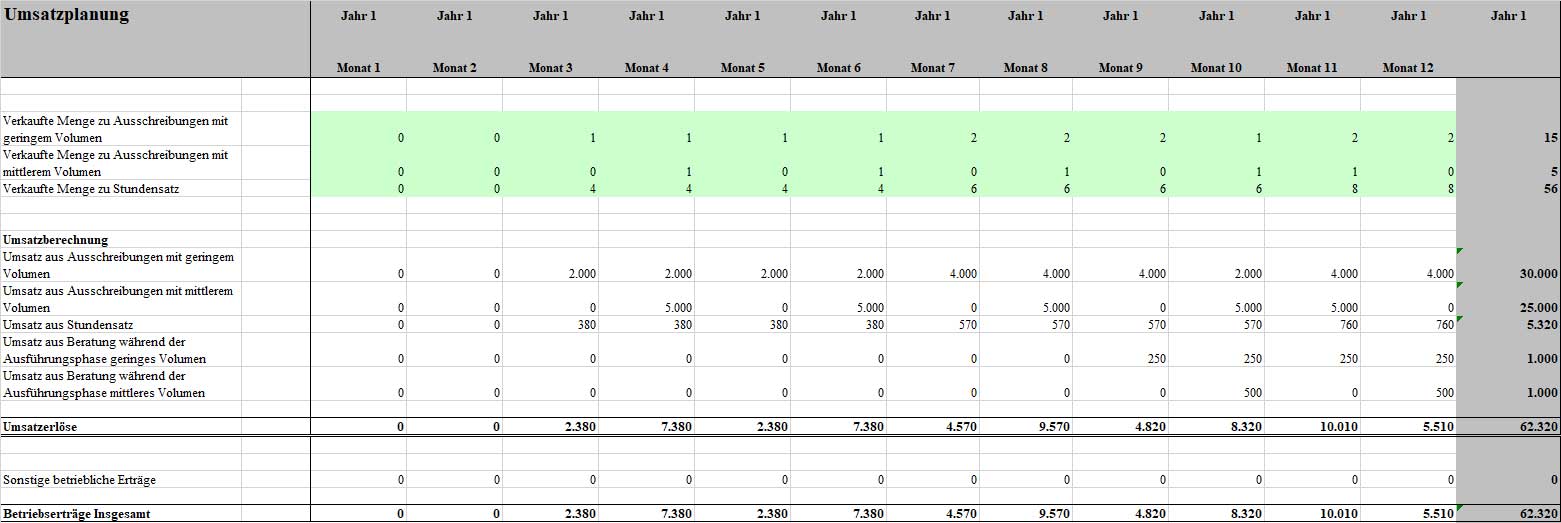
Task: Click geringem Volumen revenue 4.000 in Monat 8
Action: tap(1058, 273)
